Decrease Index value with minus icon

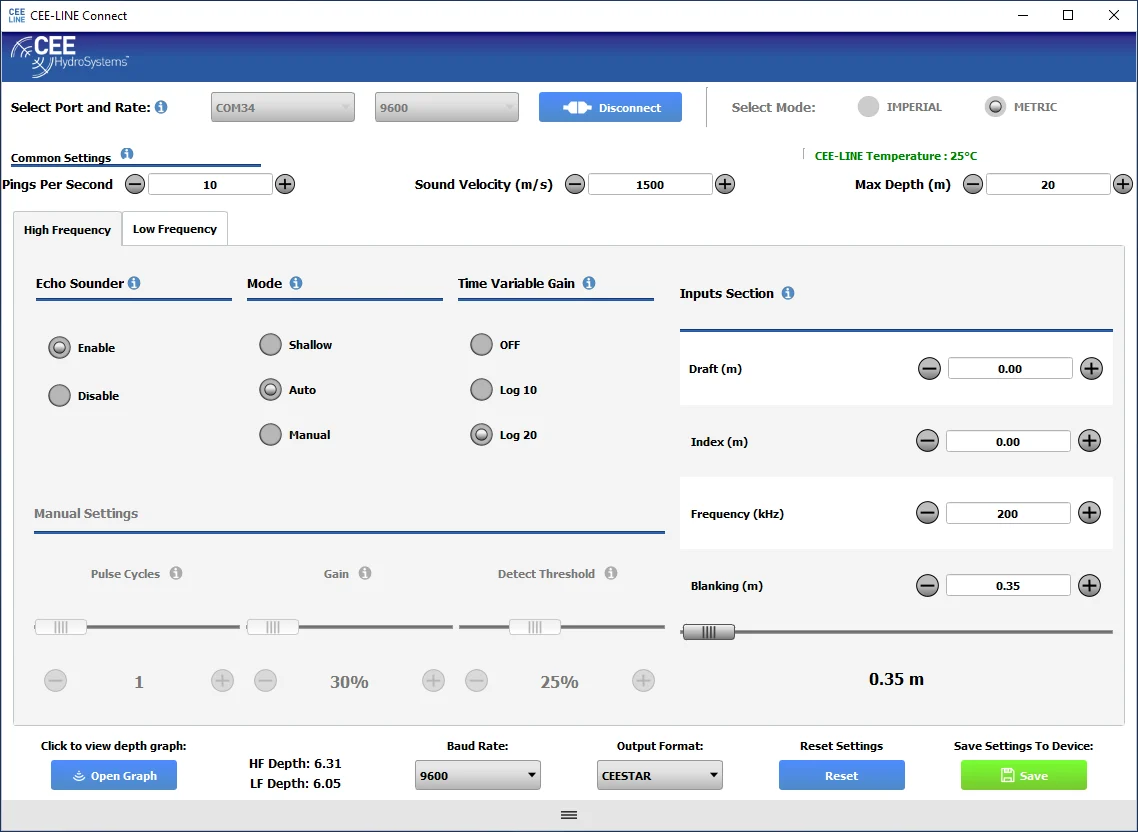coord(928,441)
